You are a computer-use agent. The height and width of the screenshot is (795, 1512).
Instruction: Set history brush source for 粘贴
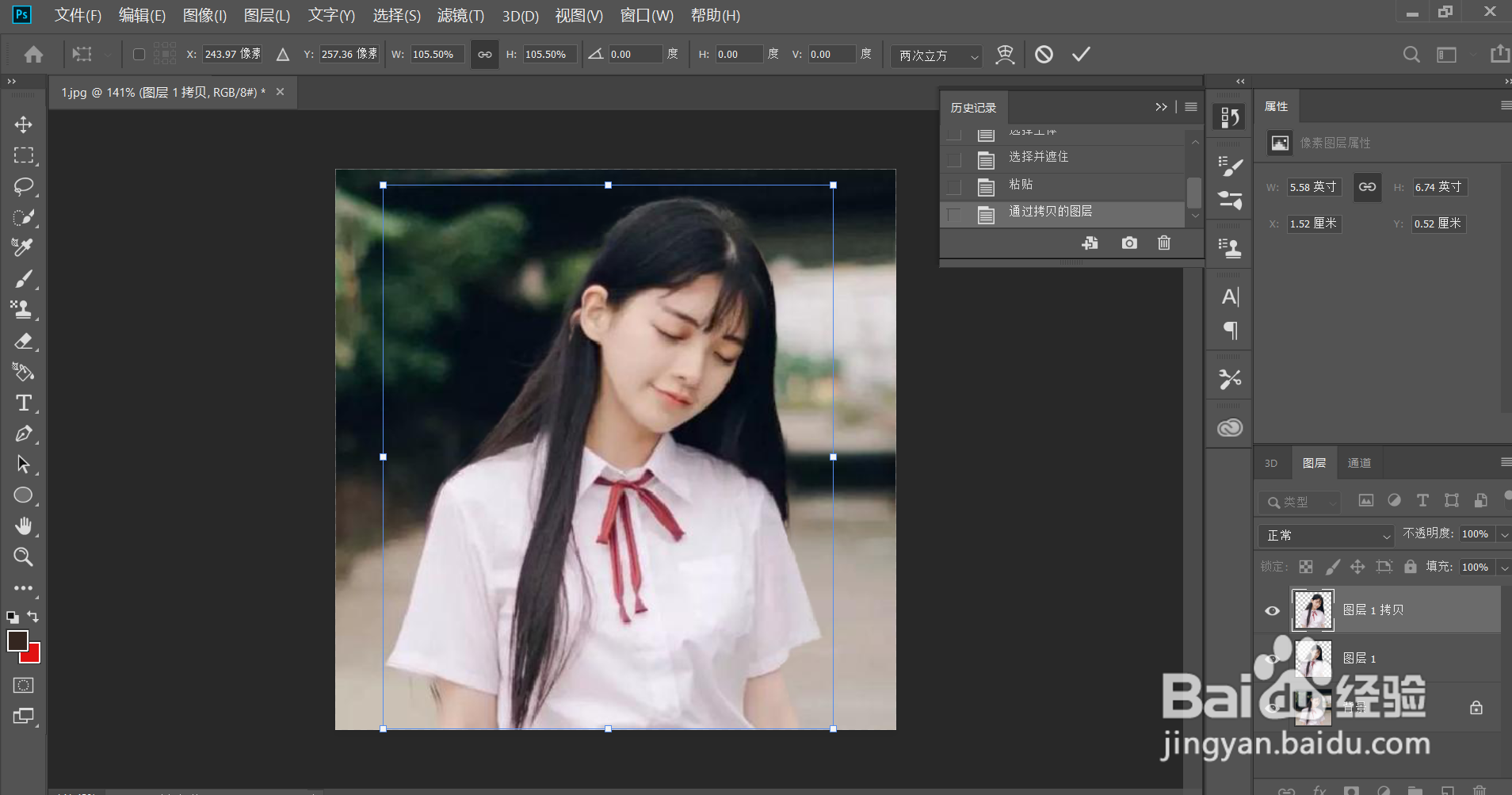pos(954,187)
